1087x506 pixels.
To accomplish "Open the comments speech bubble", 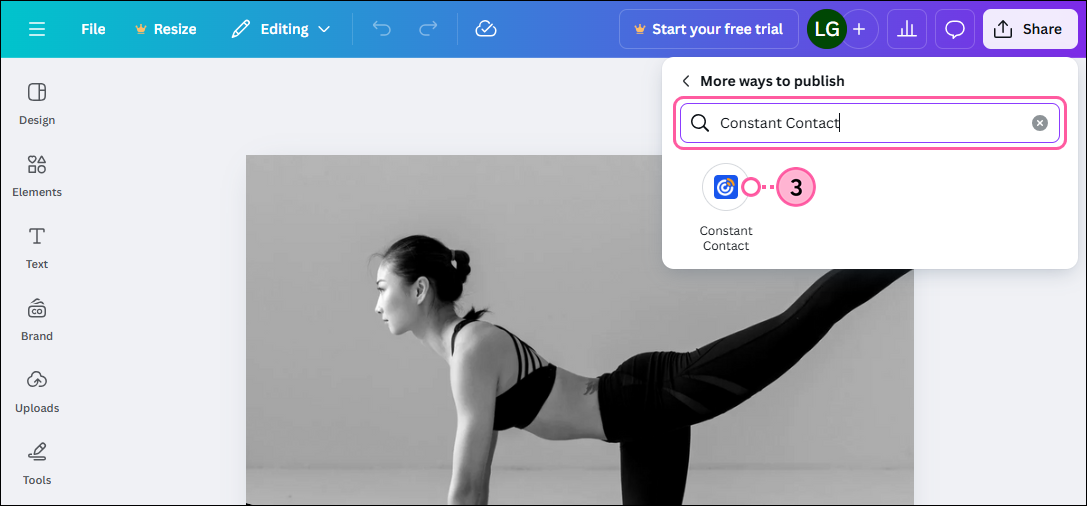I will click(x=955, y=29).
